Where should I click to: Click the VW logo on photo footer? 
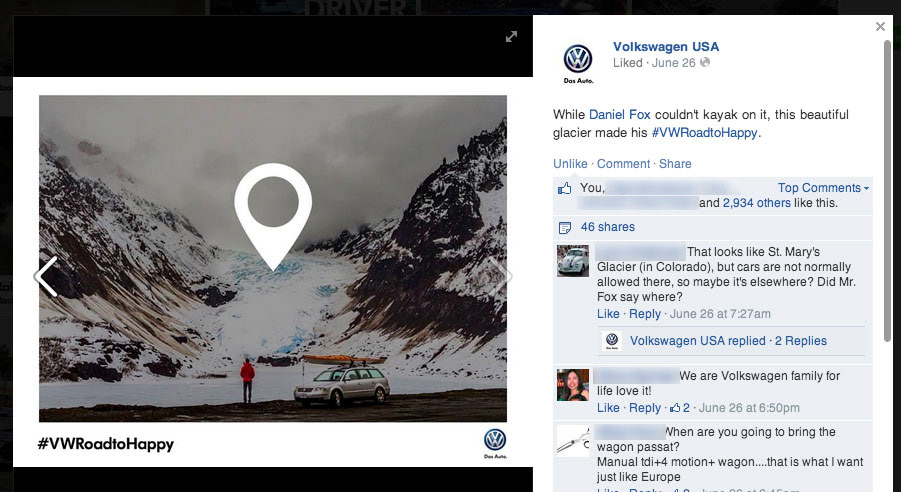tap(495, 443)
